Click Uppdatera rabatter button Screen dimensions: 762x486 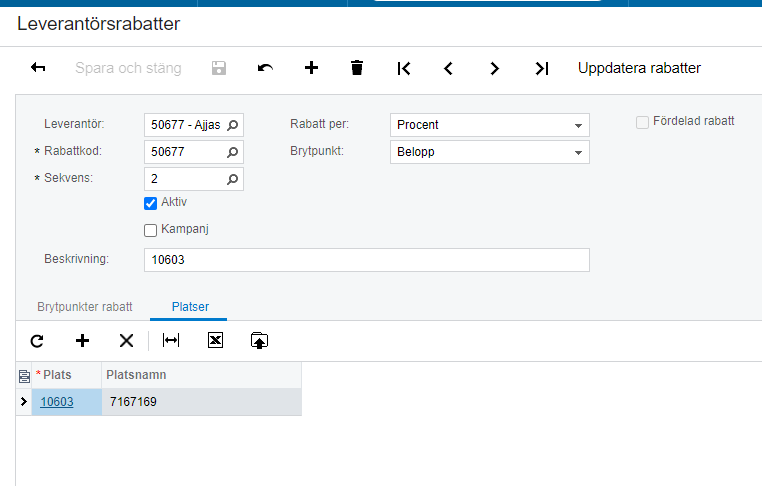(x=639, y=68)
